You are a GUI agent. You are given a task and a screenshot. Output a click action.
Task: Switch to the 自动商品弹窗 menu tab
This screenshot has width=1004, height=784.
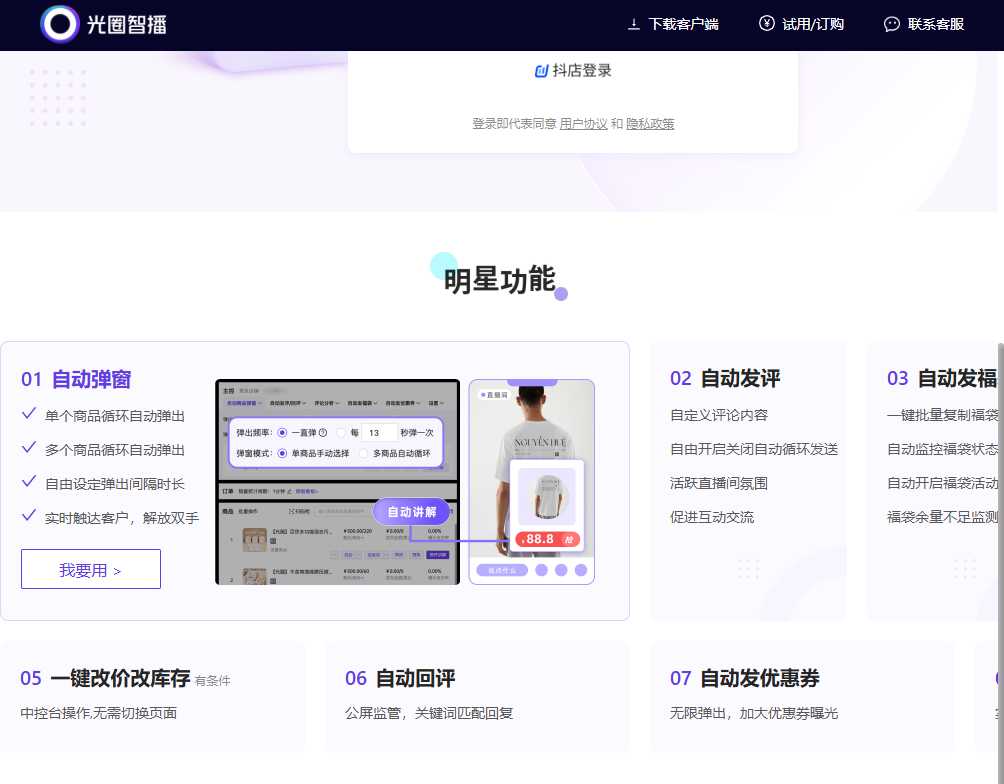click(x=240, y=403)
